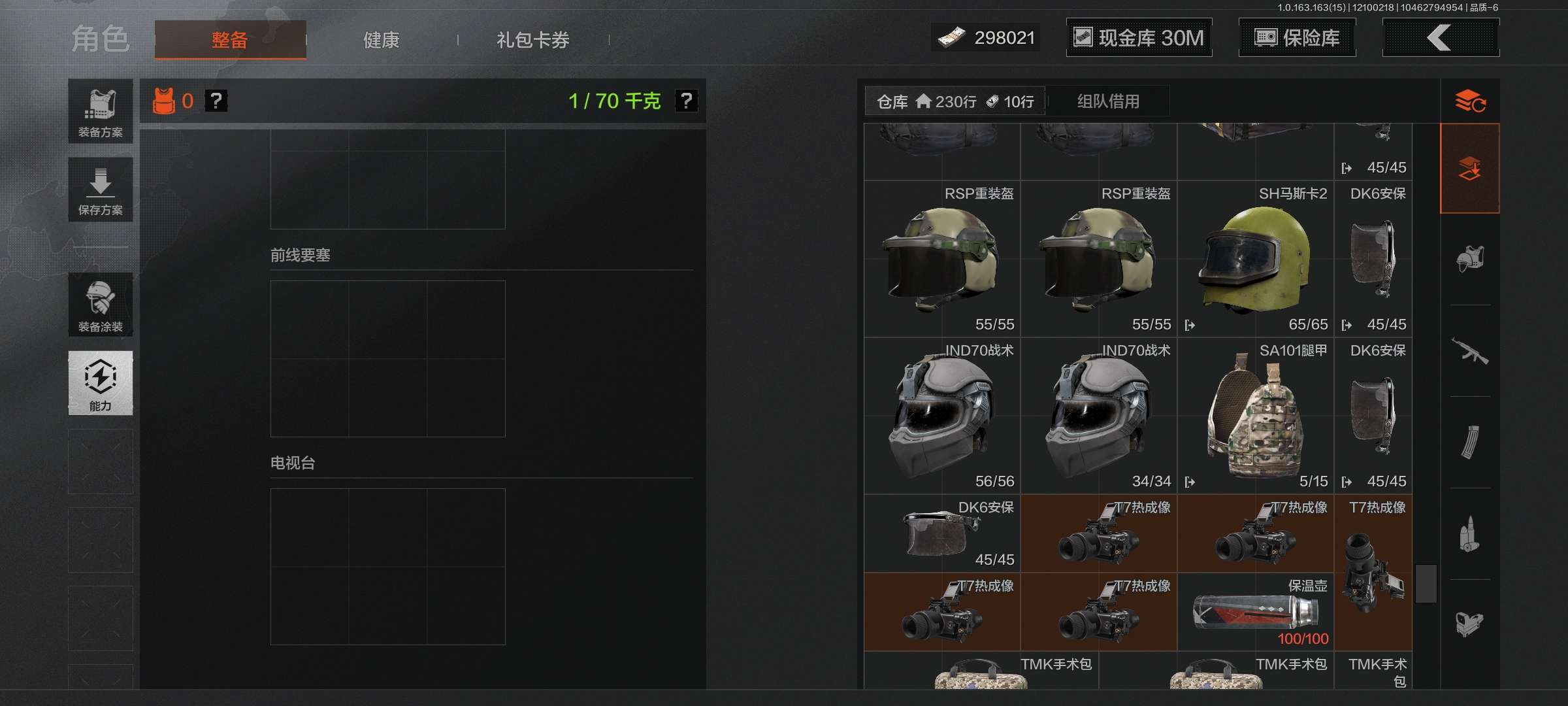
Task: Open the 装备涂装 equipment skin icon
Action: pos(101,305)
